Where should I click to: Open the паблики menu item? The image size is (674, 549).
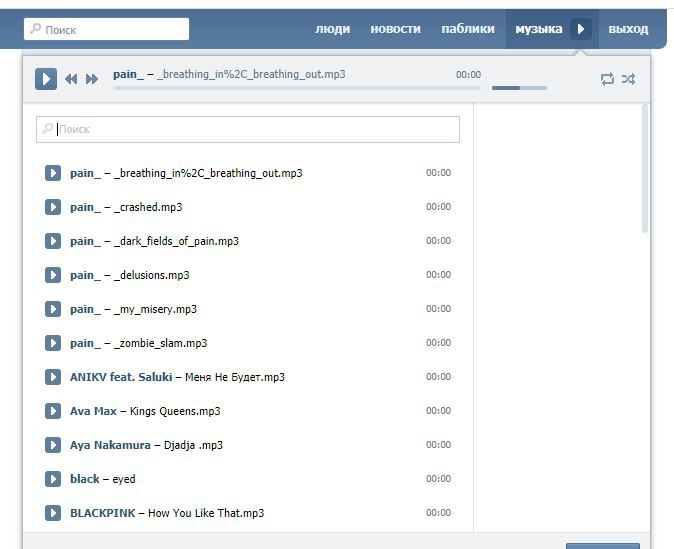pyautogui.click(x=468, y=29)
